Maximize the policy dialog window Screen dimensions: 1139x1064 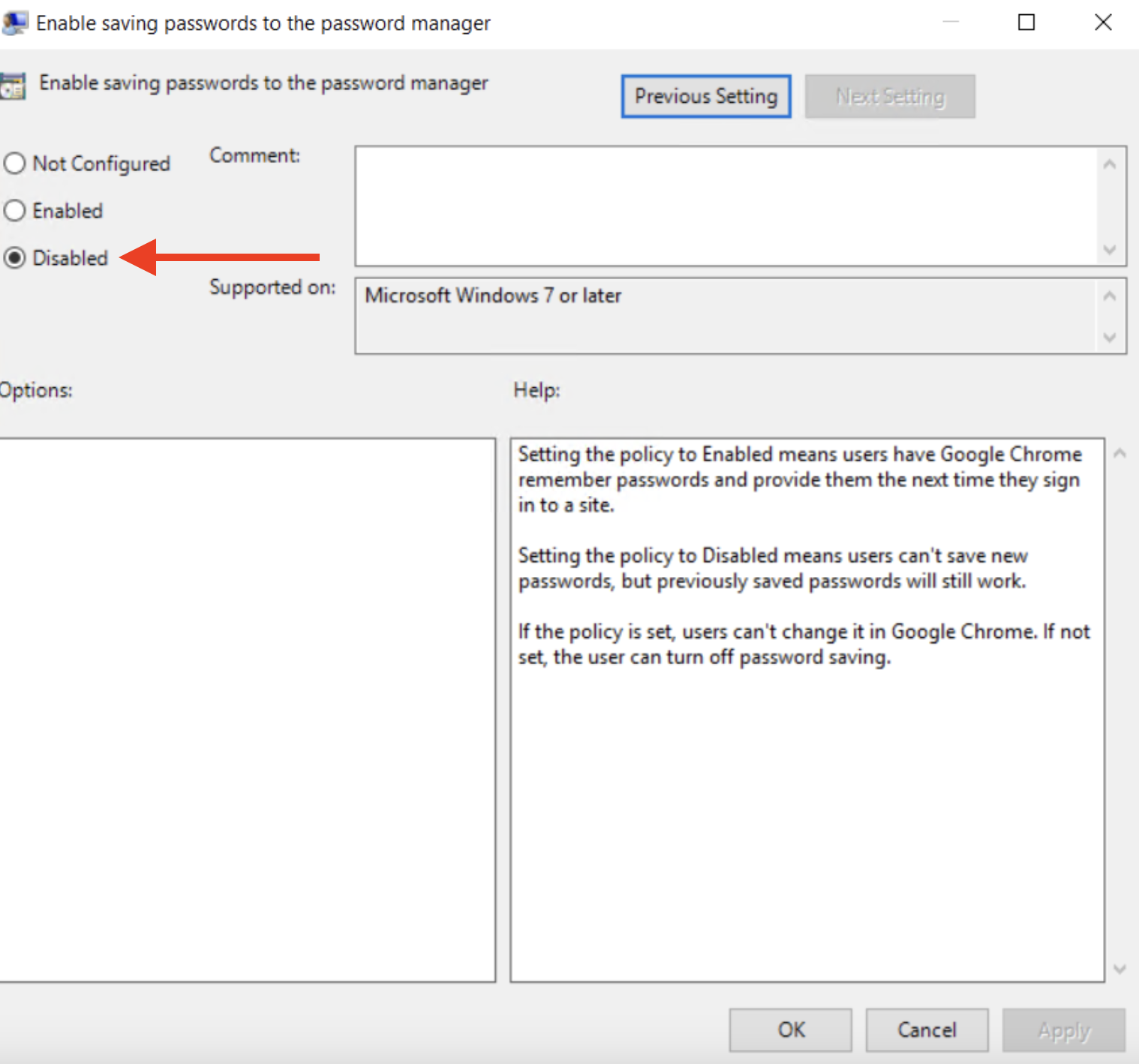pyautogui.click(x=1026, y=23)
